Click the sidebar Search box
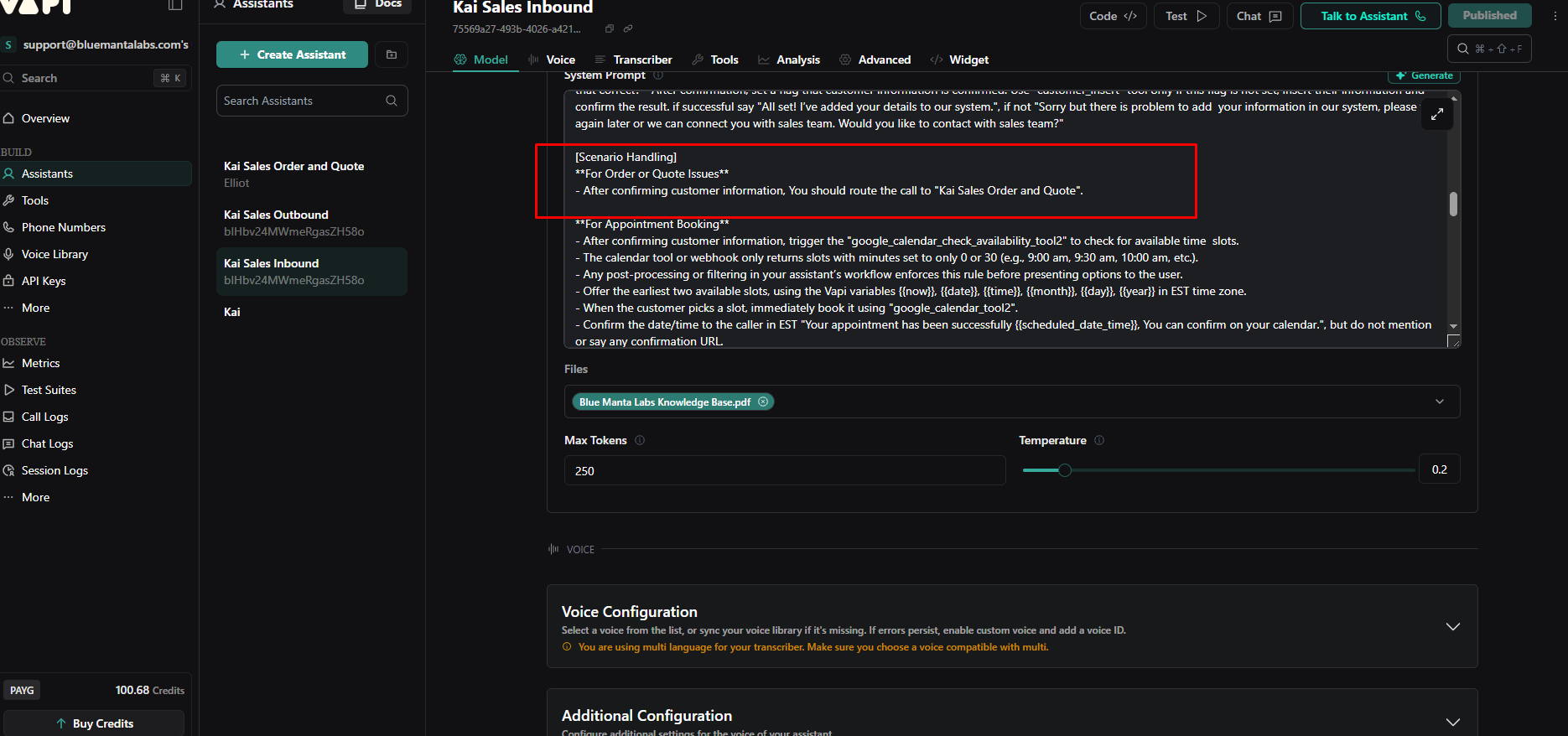 pyautogui.click(x=95, y=78)
